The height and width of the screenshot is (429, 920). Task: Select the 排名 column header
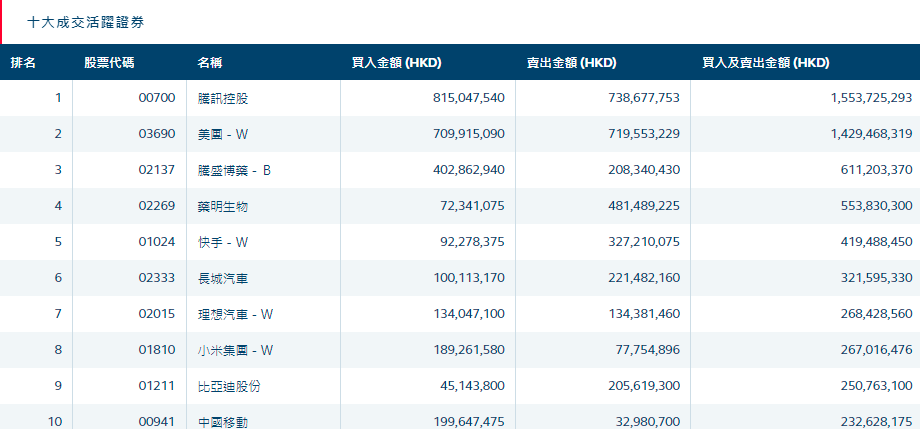click(23, 63)
